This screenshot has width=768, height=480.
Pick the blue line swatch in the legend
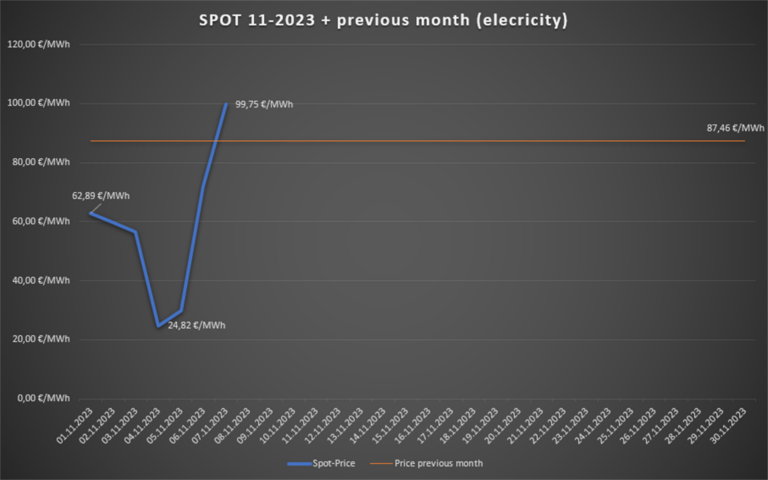300,463
